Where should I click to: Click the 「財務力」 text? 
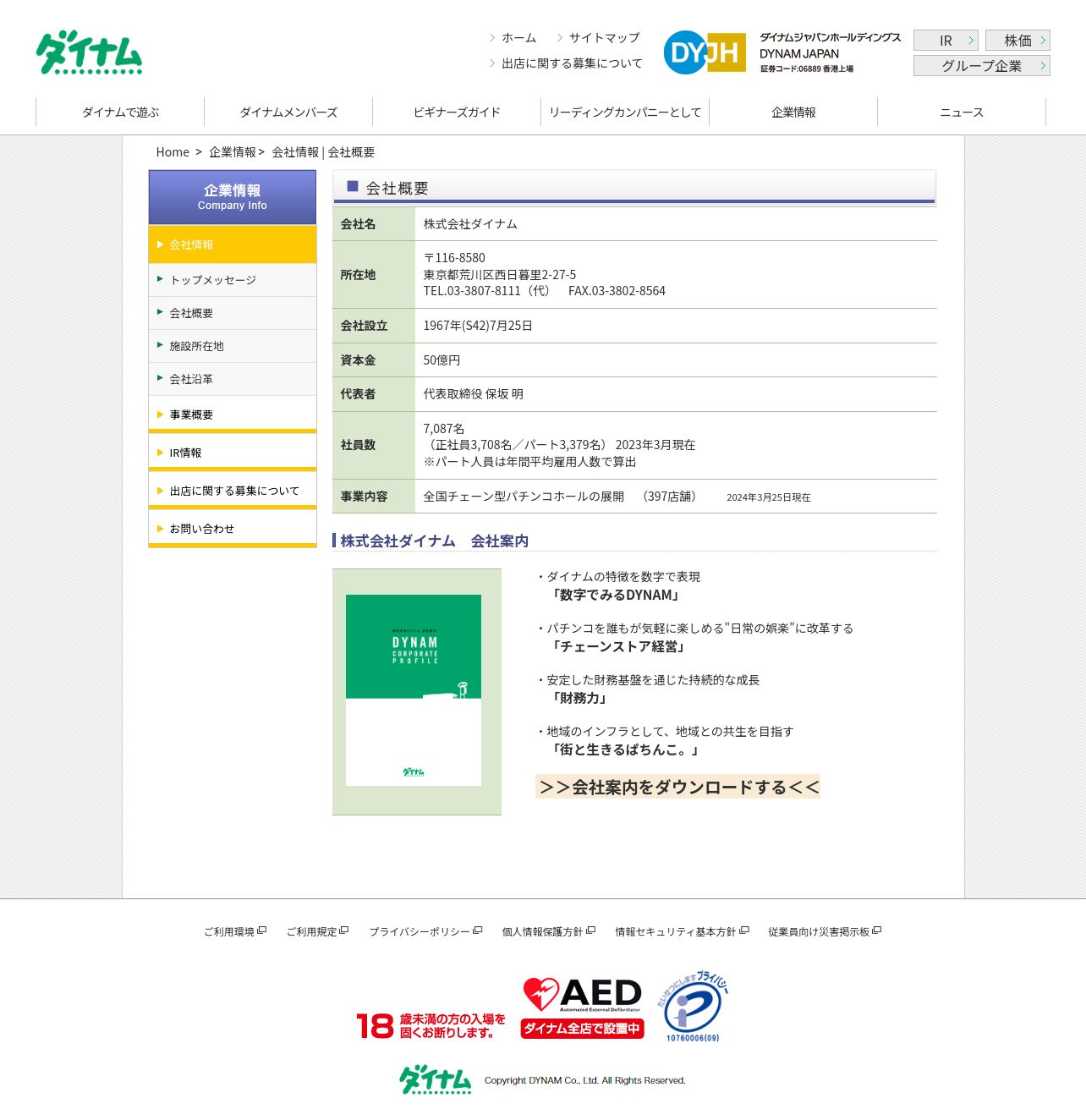[x=579, y=699]
